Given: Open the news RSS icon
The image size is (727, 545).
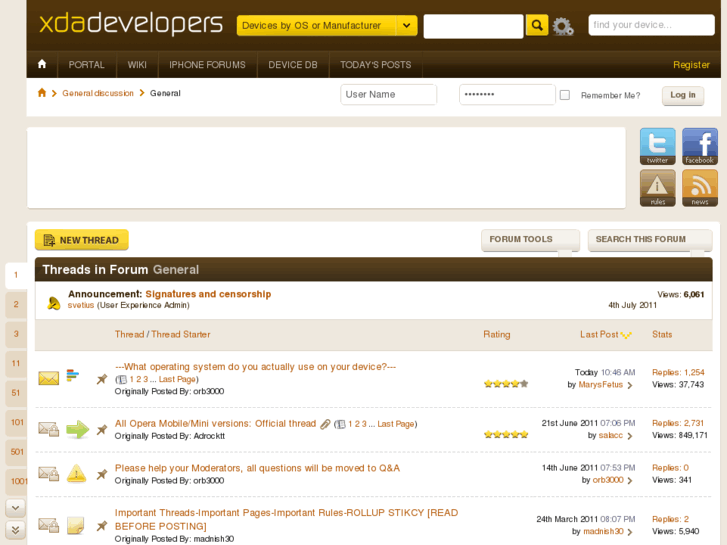Looking at the screenshot, I should pos(700,188).
